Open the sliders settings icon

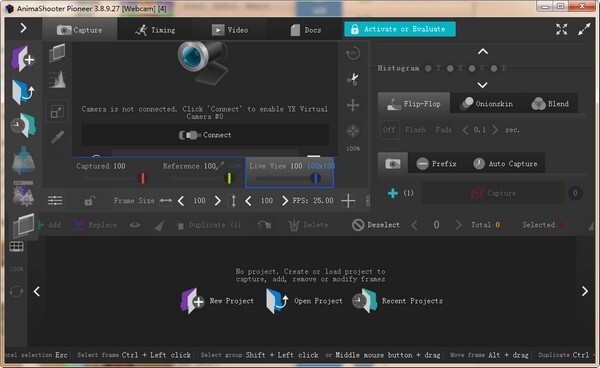(55, 200)
